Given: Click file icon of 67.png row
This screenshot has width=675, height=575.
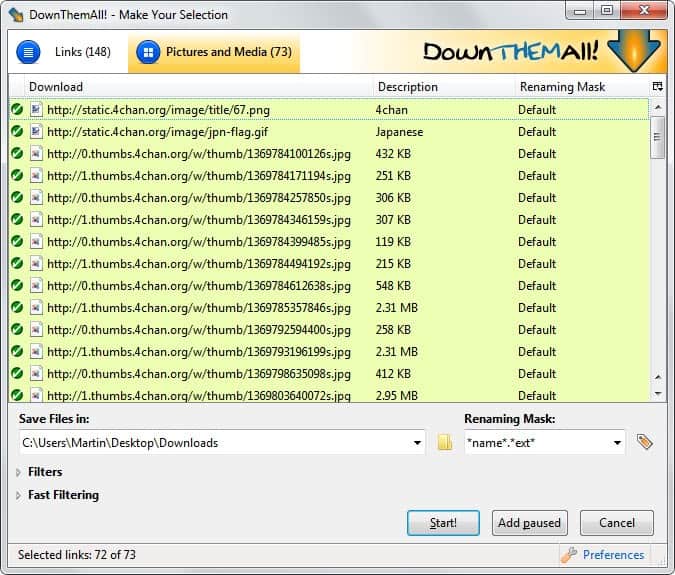Looking at the screenshot, I should (x=36, y=110).
